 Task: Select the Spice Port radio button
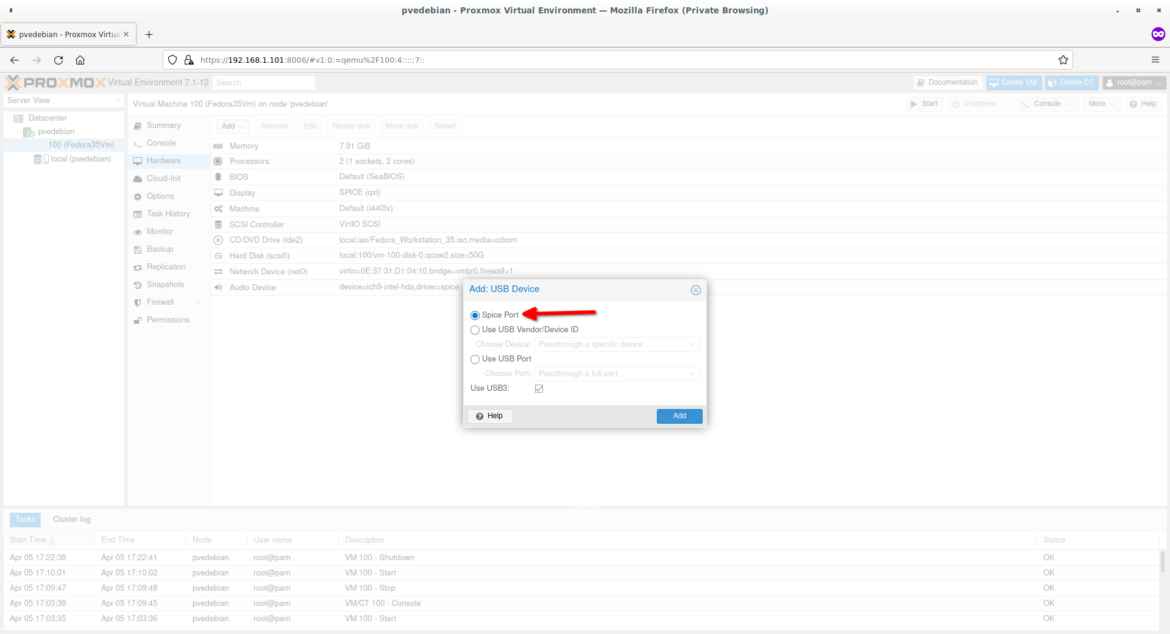(475, 314)
